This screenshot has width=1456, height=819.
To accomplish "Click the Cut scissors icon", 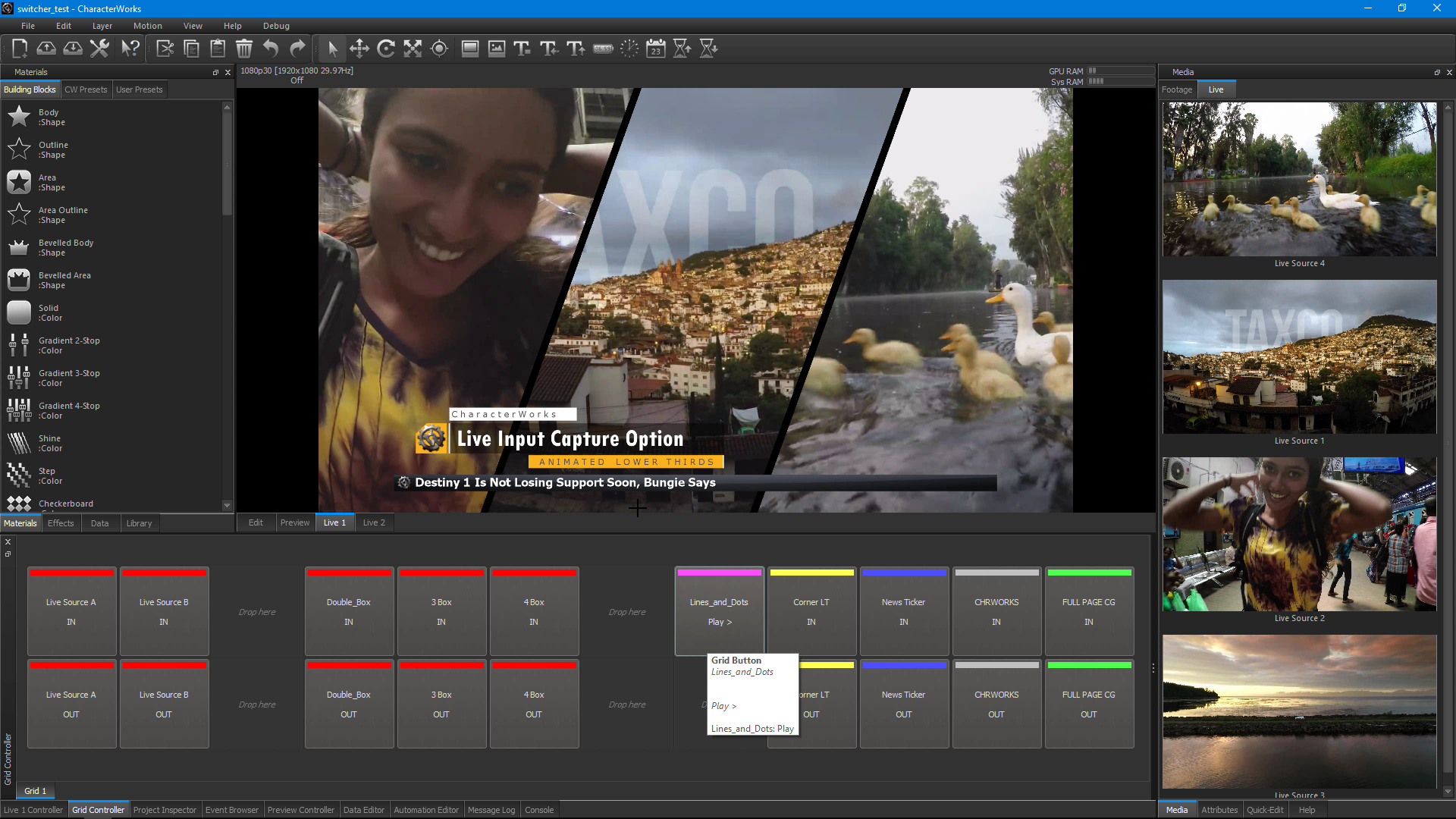I will [165, 49].
